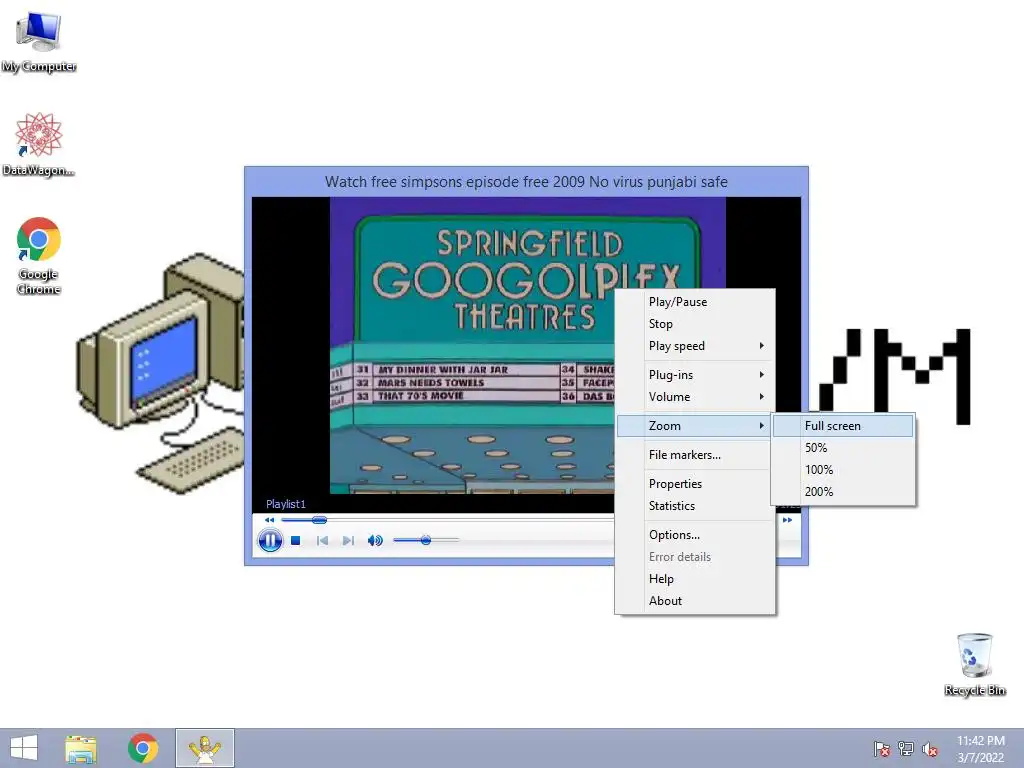Image resolution: width=1024 pixels, height=768 pixels.
Task: Select the Google Chrome desktop shortcut
Action: tap(39, 256)
